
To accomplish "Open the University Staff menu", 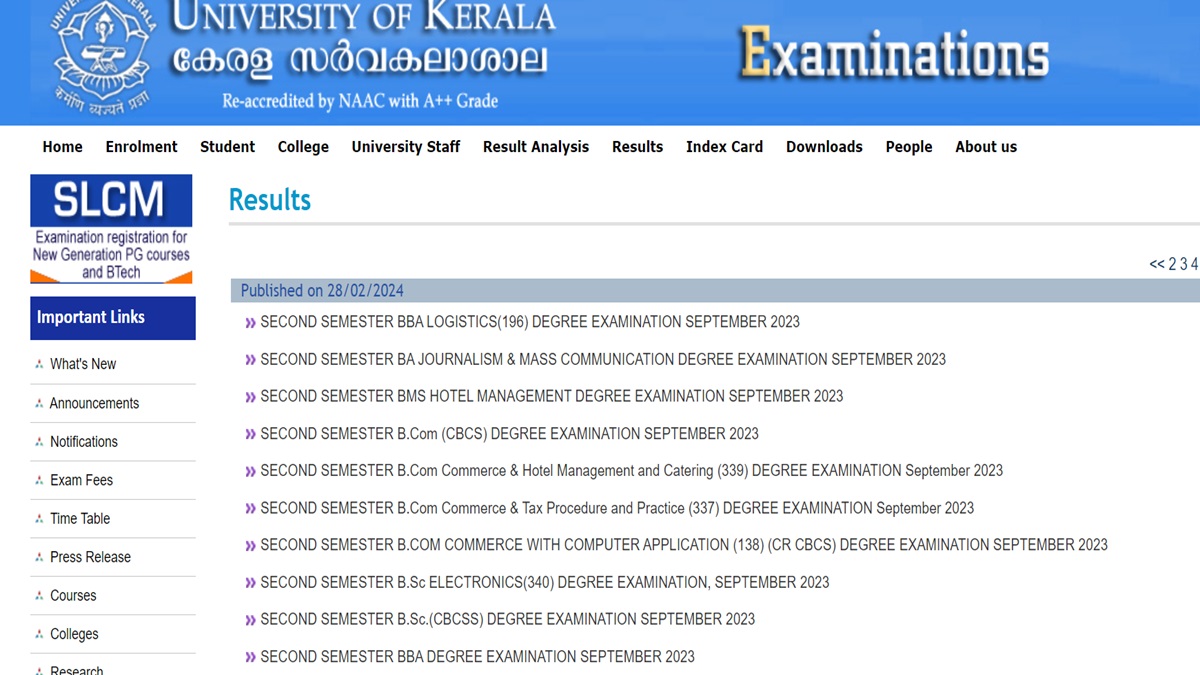I will (406, 147).
